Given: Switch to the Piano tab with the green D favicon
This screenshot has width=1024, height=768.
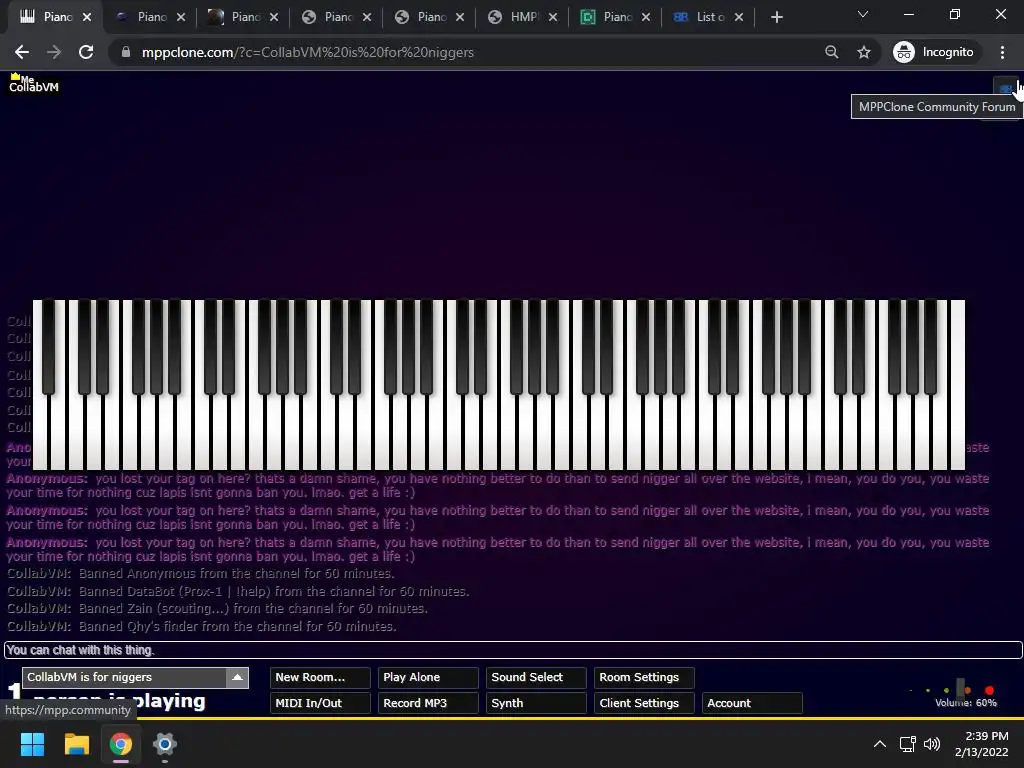Looking at the screenshot, I should click(615, 17).
